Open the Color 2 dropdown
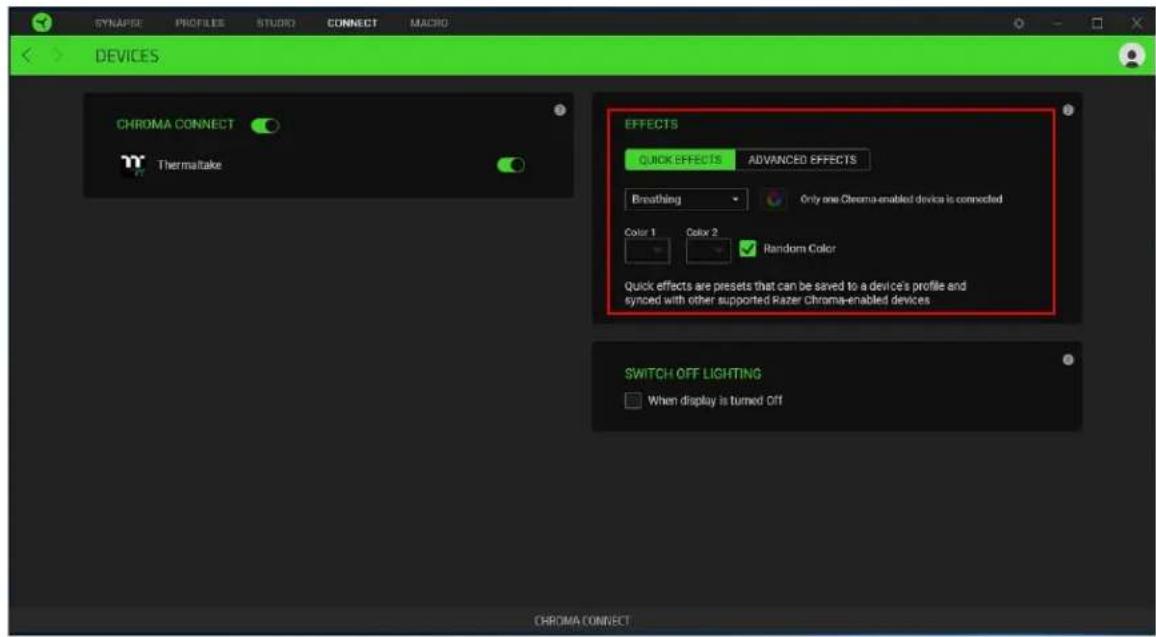 (x=708, y=251)
